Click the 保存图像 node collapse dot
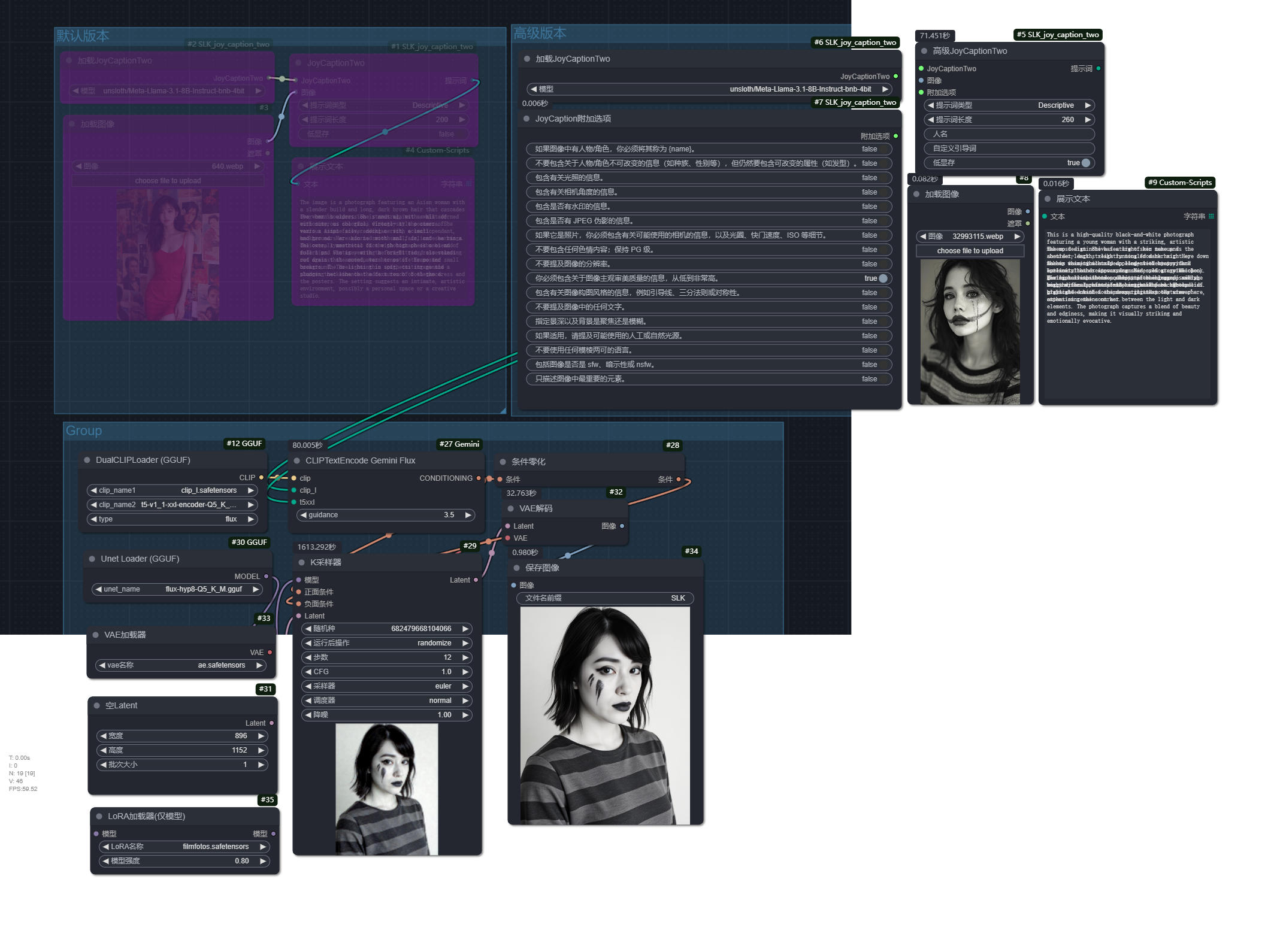 517,568
